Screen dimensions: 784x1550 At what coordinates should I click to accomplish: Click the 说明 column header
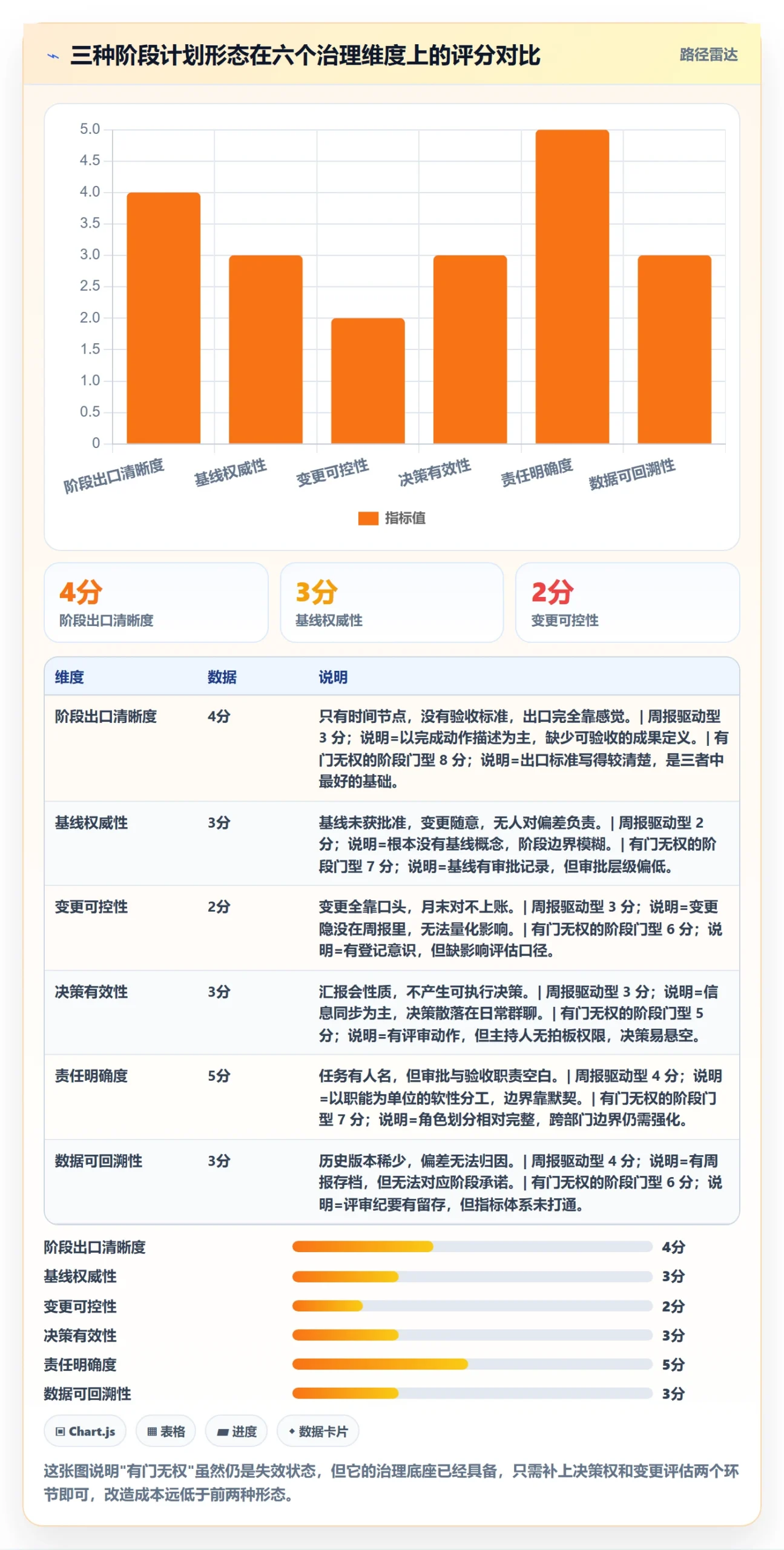333,676
